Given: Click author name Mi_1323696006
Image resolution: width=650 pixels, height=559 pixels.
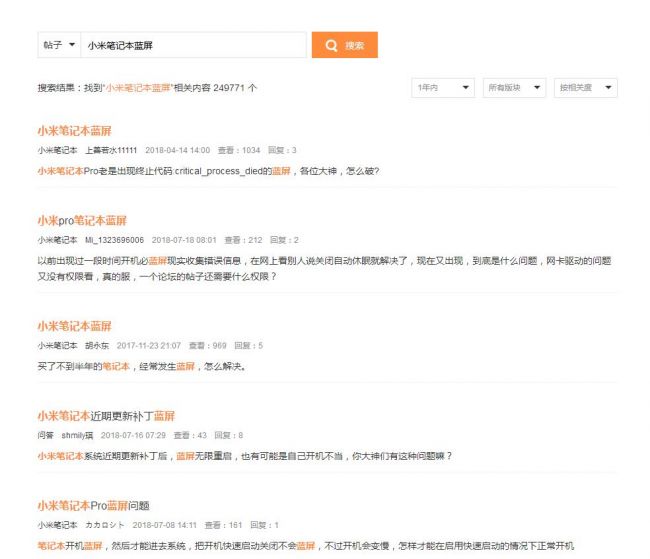Looking at the screenshot, I should point(114,240).
